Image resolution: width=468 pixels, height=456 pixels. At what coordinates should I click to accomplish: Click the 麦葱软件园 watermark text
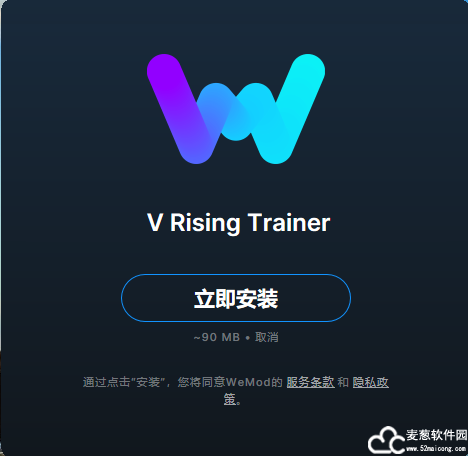pyautogui.click(x=437, y=435)
